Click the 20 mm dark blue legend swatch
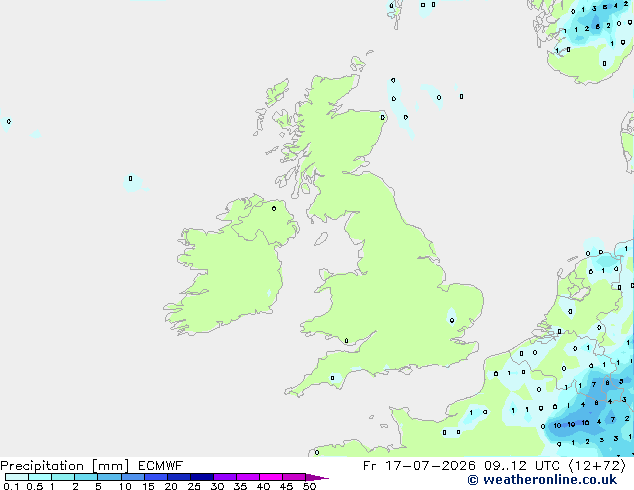634x490 pixels. [x=179, y=477]
